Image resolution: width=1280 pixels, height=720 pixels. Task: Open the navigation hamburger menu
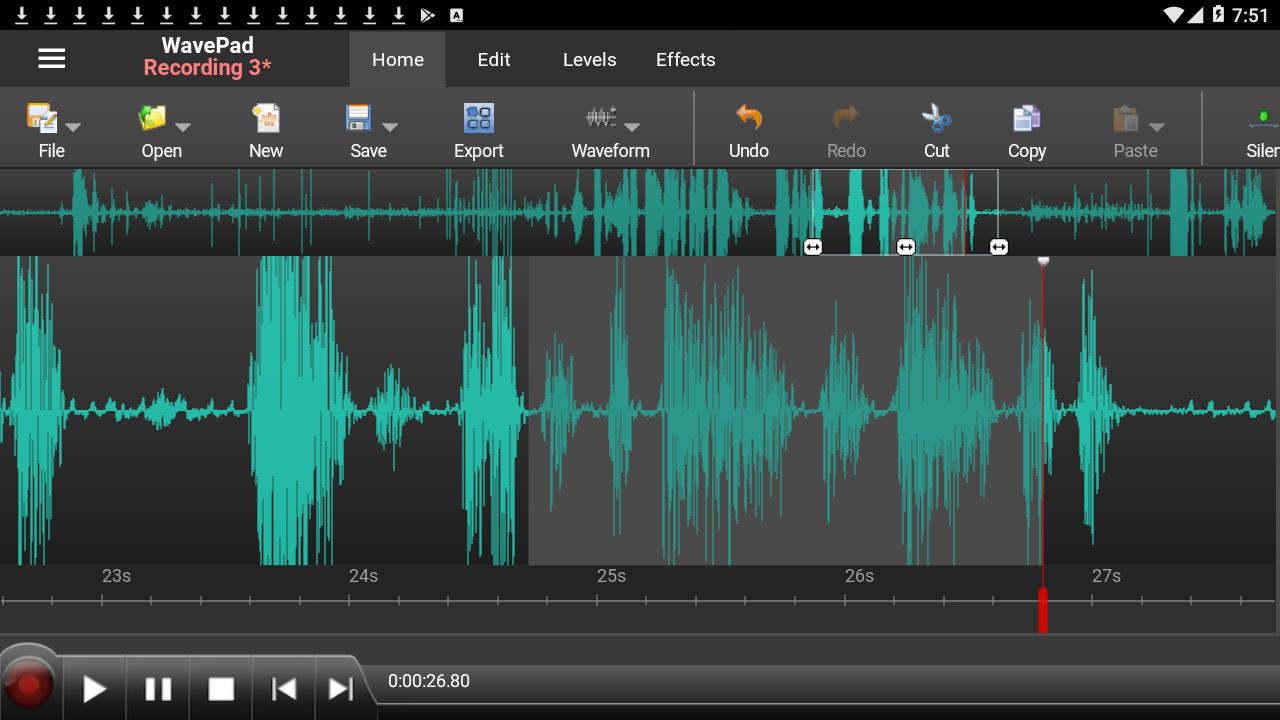coord(51,58)
